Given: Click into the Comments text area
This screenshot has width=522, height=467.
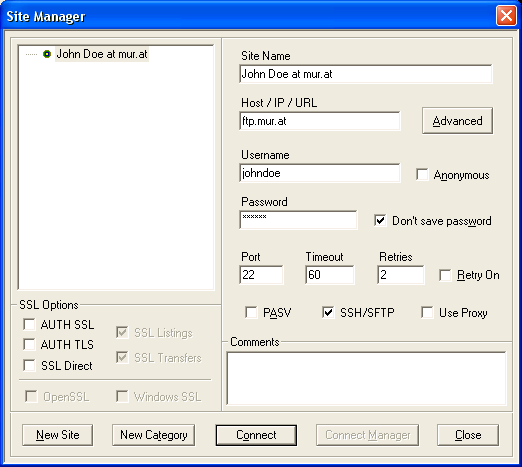Looking at the screenshot, I should click(366, 378).
